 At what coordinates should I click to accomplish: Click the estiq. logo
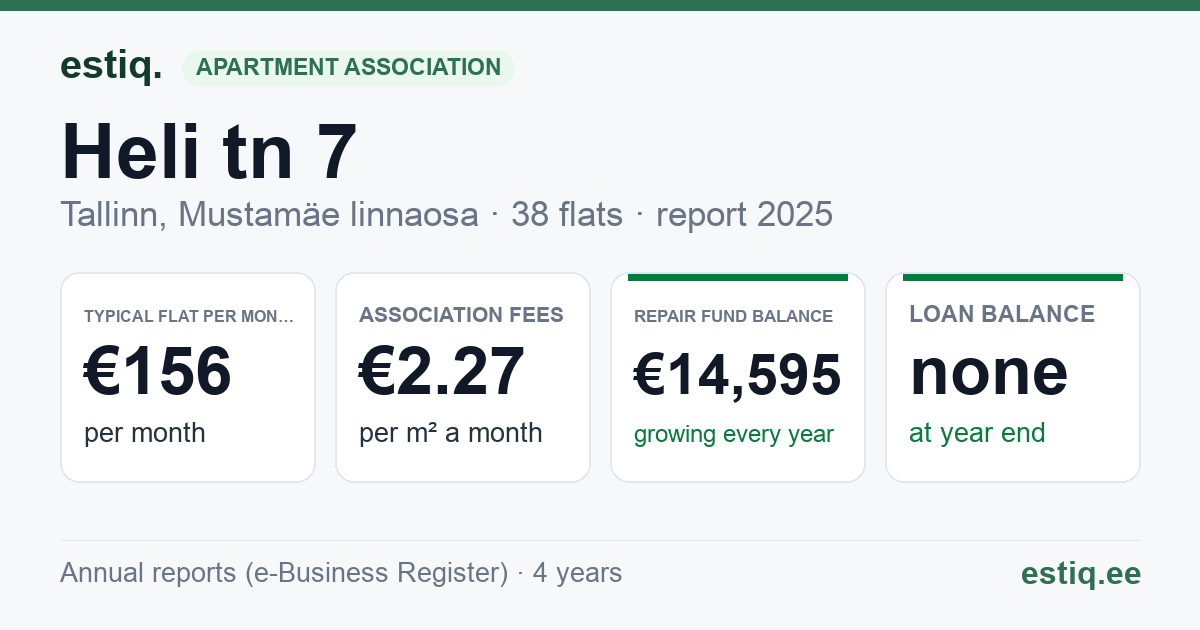111,67
